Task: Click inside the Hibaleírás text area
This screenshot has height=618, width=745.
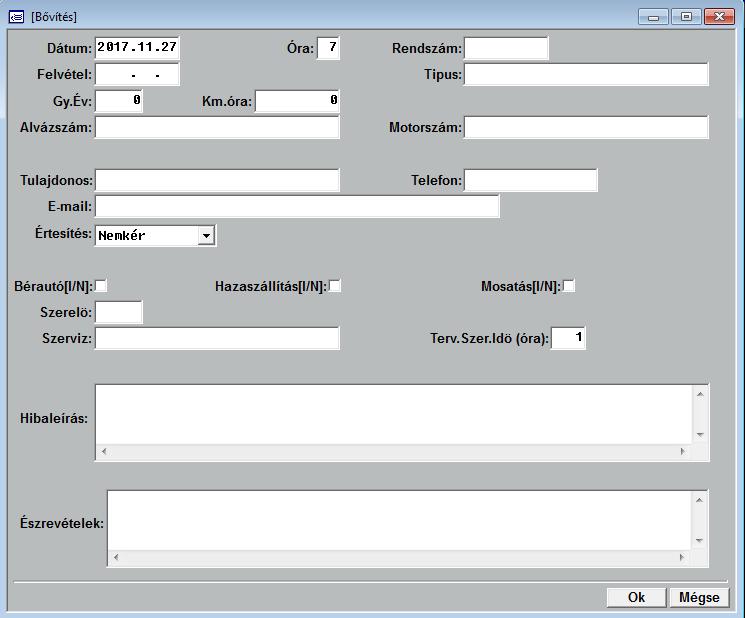Action: [393, 415]
